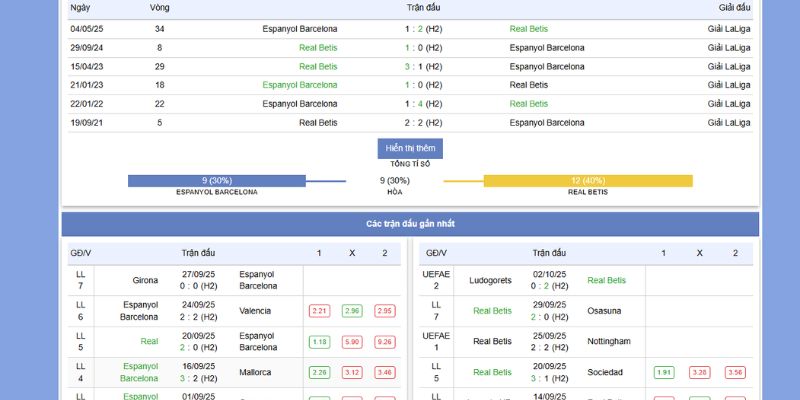The height and width of the screenshot is (400, 800).
Task: Click the 2.95 away odds for Valencia match
Action: 384,311
